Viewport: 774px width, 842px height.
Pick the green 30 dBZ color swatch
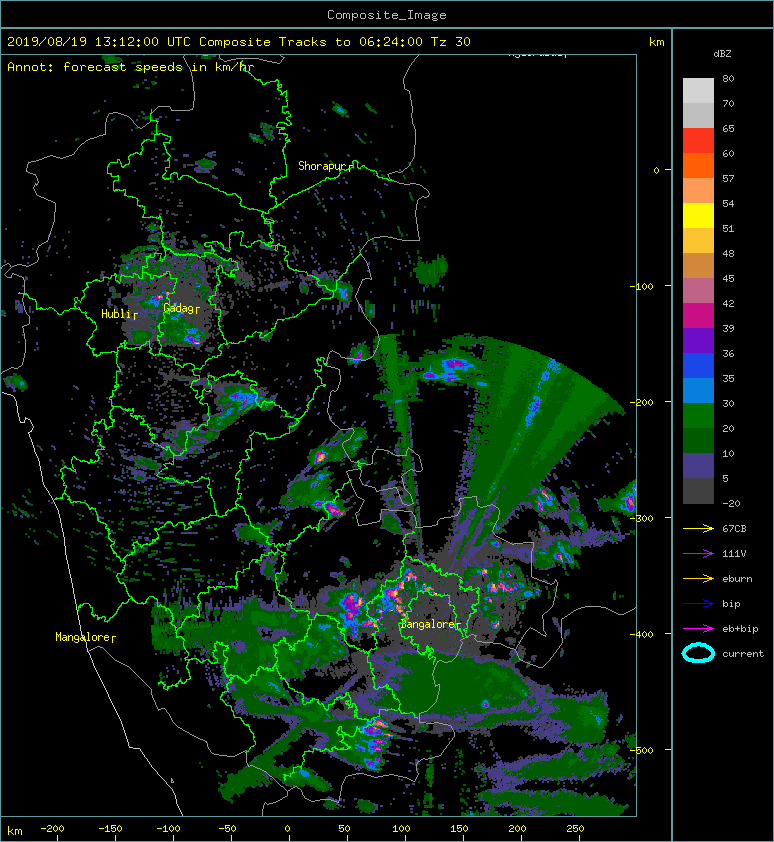point(698,416)
